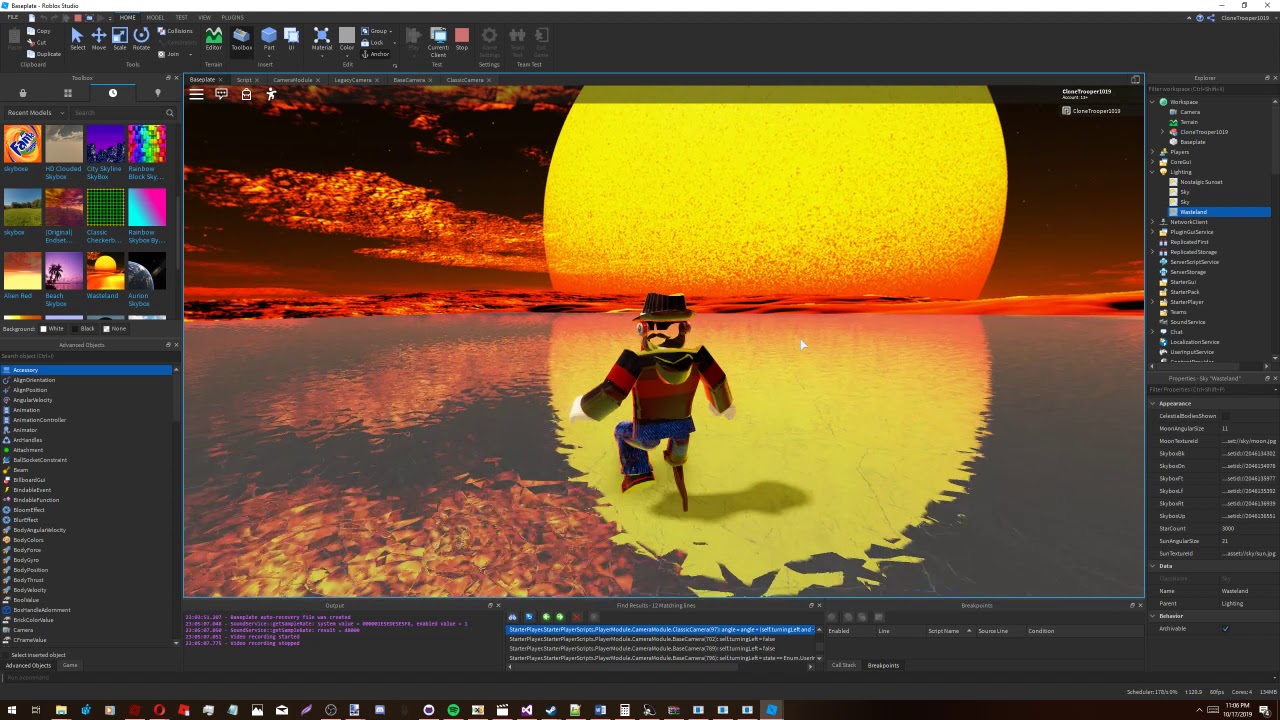1280x720 pixels.
Task: Open the in-game chat icon
Action: [x=221, y=94]
